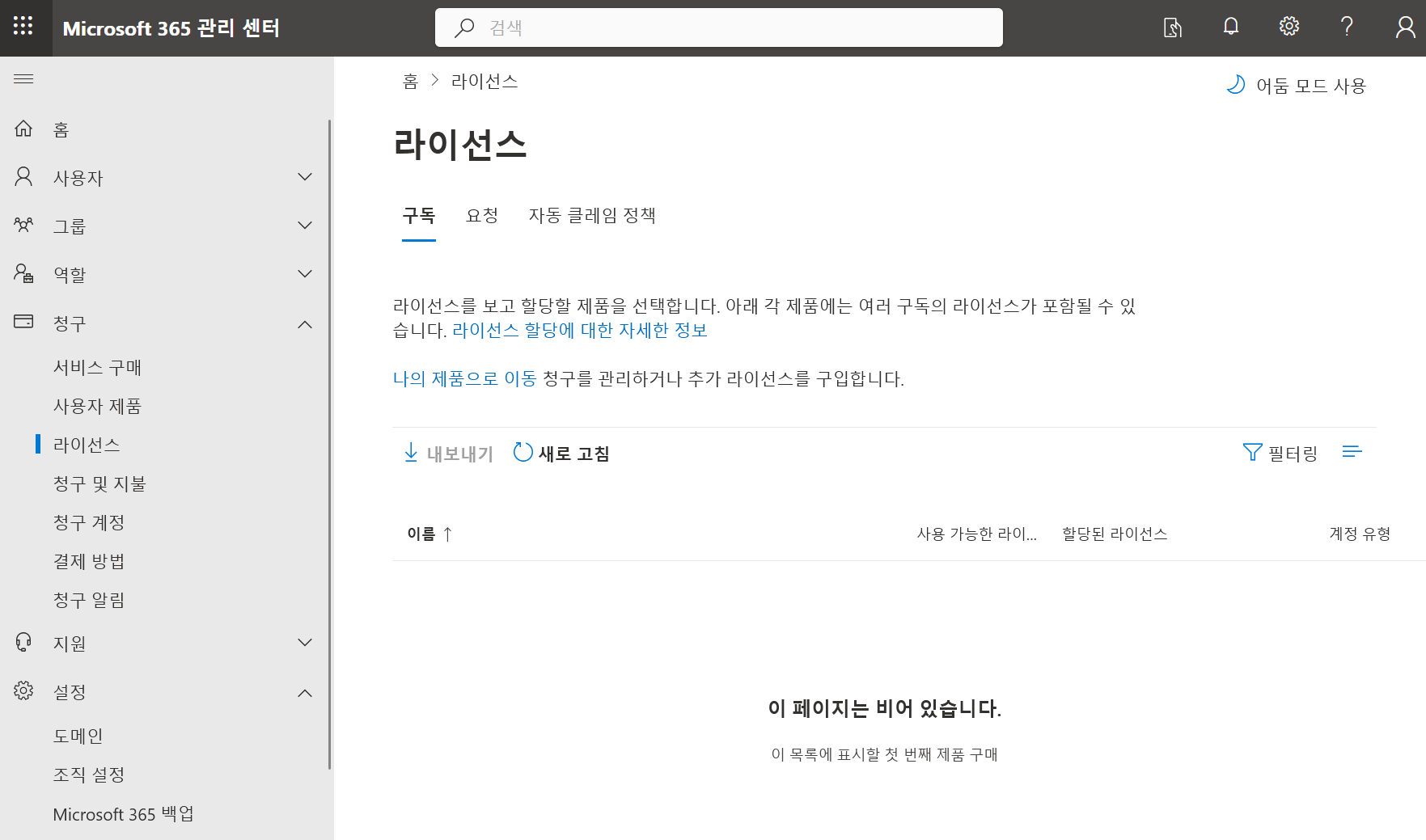Collapse navigation menu hamburger icon
Image resolution: width=1426 pixels, height=840 pixels.
(23, 78)
